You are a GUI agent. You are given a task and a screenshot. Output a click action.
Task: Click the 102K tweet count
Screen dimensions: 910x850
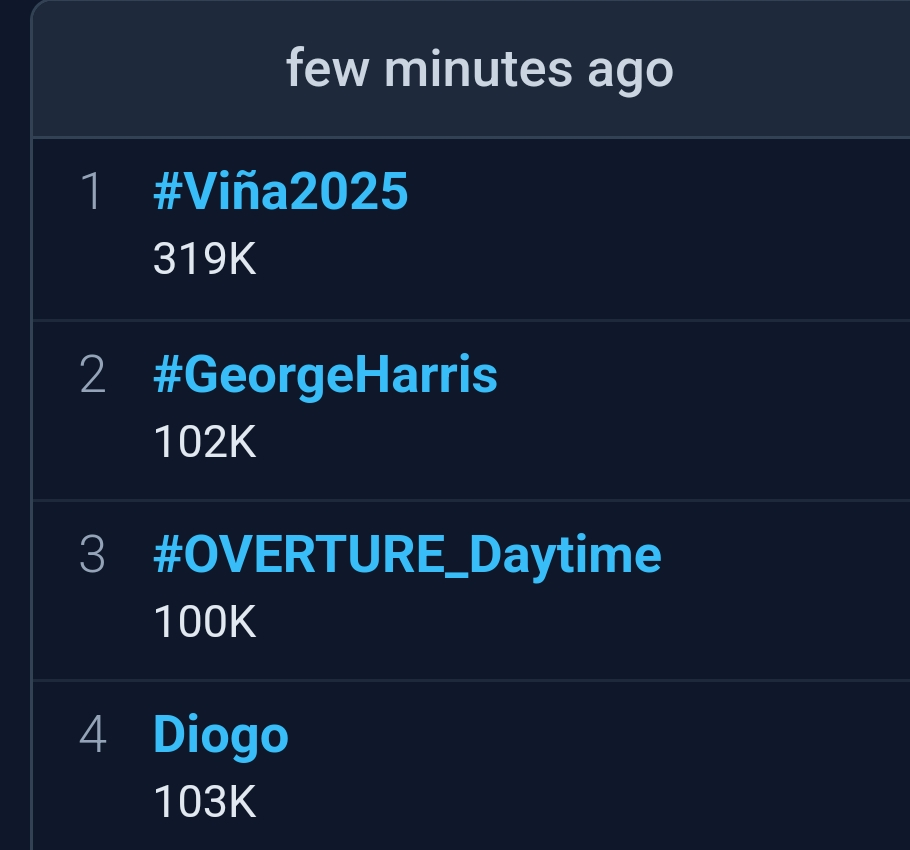coord(204,442)
